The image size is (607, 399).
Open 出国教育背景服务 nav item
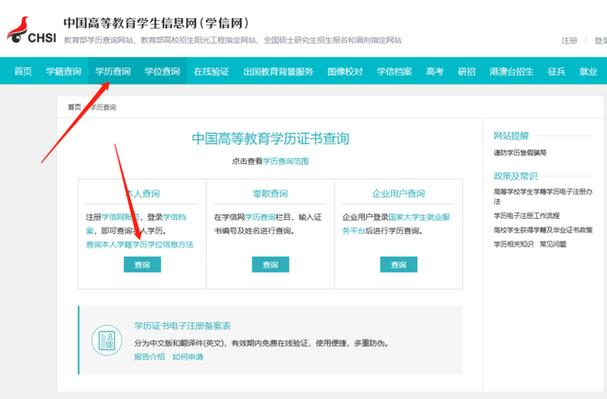coord(278,72)
